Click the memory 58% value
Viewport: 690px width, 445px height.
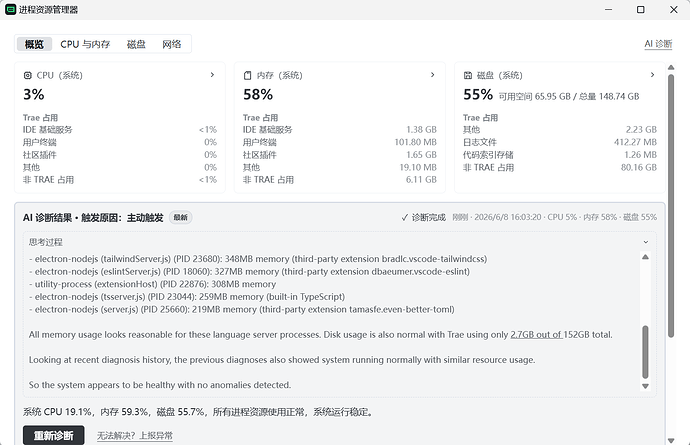click(x=258, y=94)
